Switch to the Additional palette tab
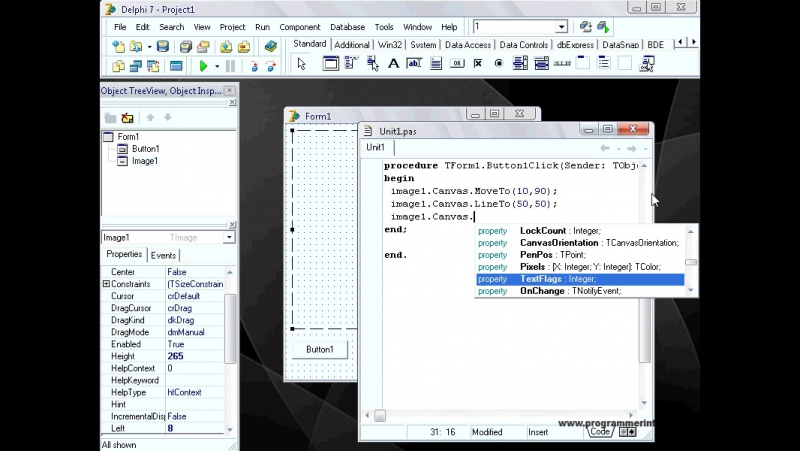The width and height of the screenshot is (800, 451). pos(352,45)
